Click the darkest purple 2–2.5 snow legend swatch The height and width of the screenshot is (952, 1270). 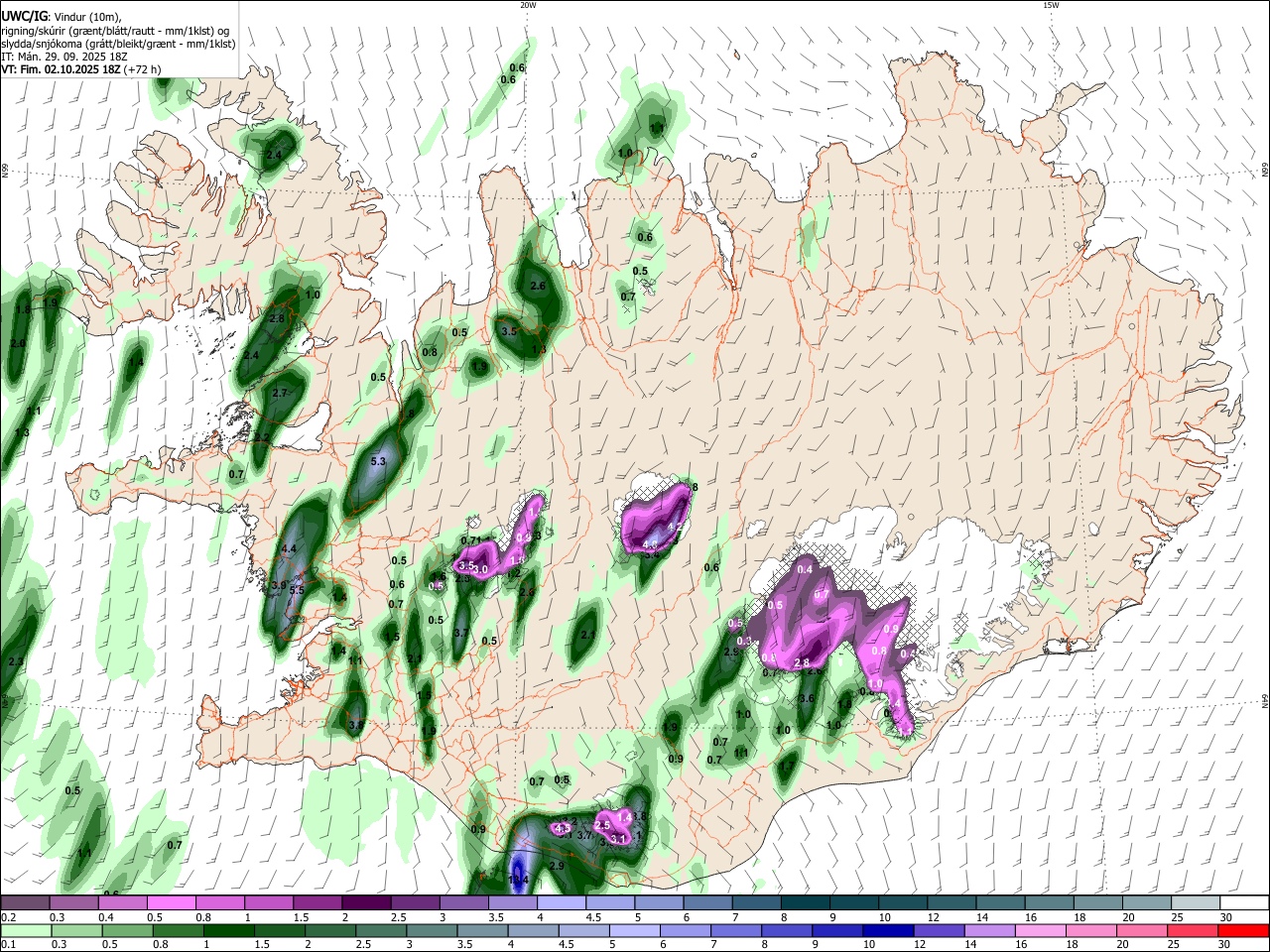pyautogui.click(x=366, y=903)
